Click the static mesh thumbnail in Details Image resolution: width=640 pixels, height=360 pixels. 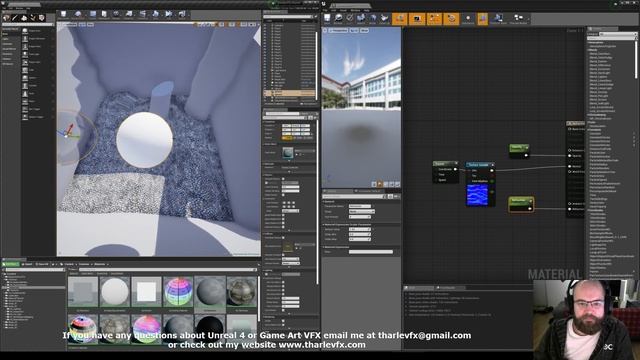(288, 153)
